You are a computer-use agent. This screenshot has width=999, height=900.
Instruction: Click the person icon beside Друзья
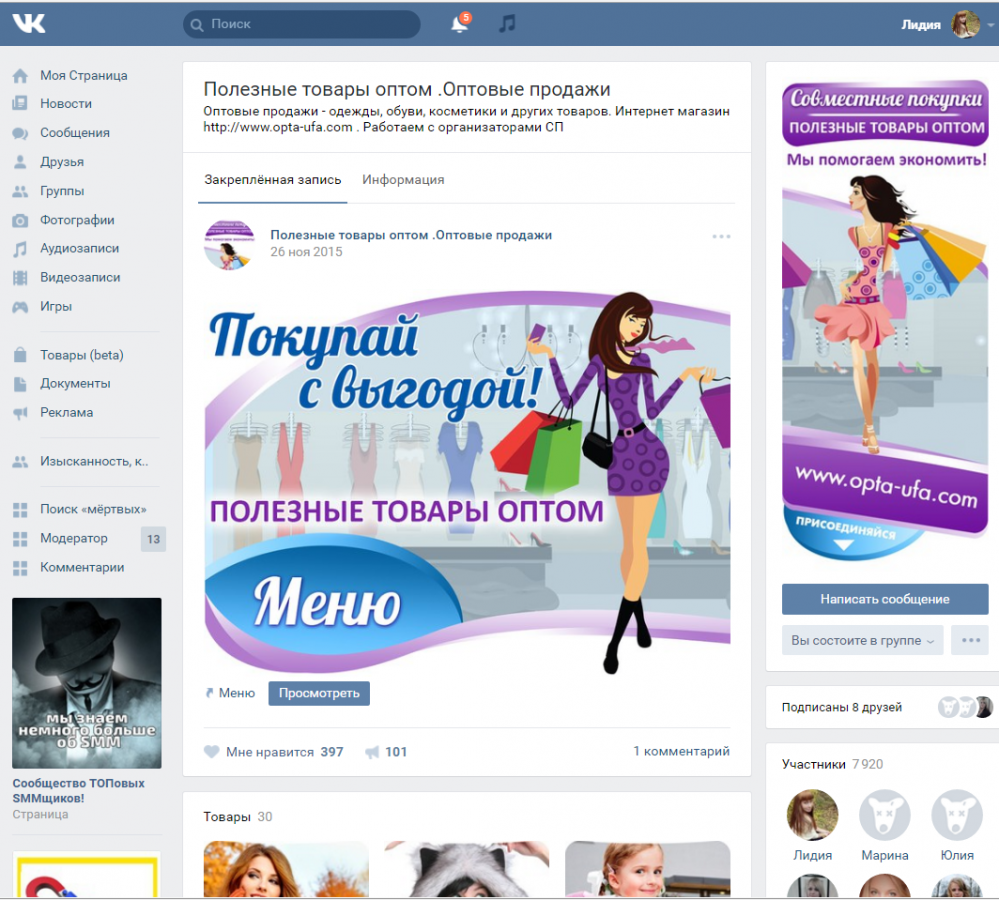coord(20,162)
